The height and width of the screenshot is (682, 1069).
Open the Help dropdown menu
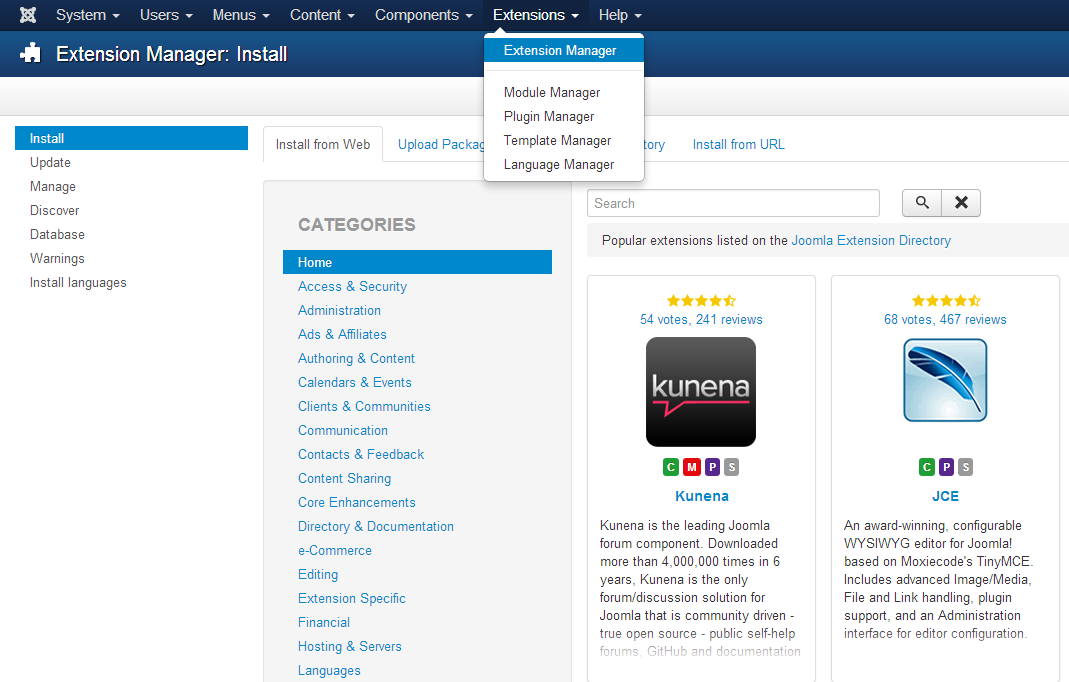point(620,15)
